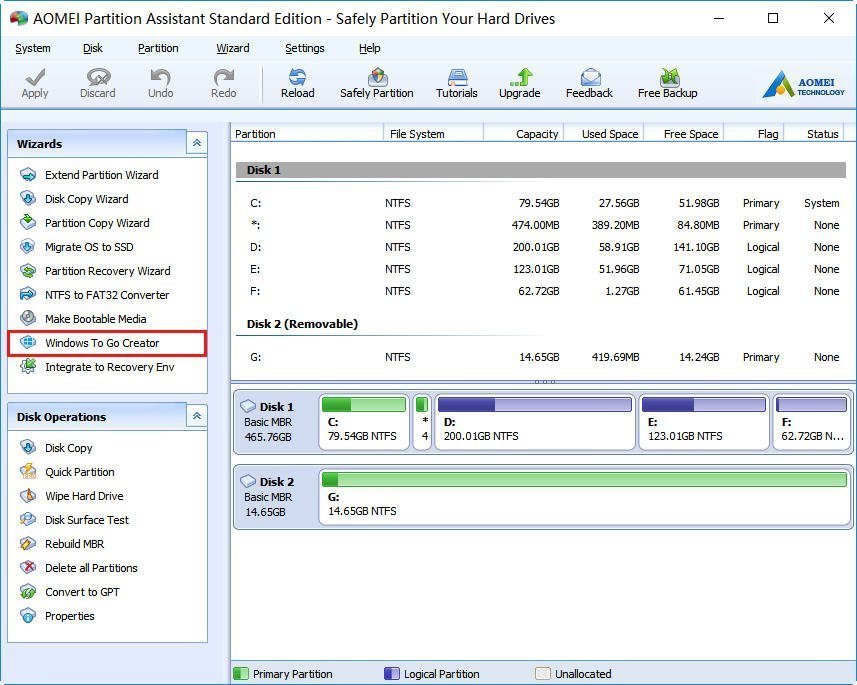857x685 pixels.
Task: Run Disk Surface Test
Action: (x=87, y=520)
